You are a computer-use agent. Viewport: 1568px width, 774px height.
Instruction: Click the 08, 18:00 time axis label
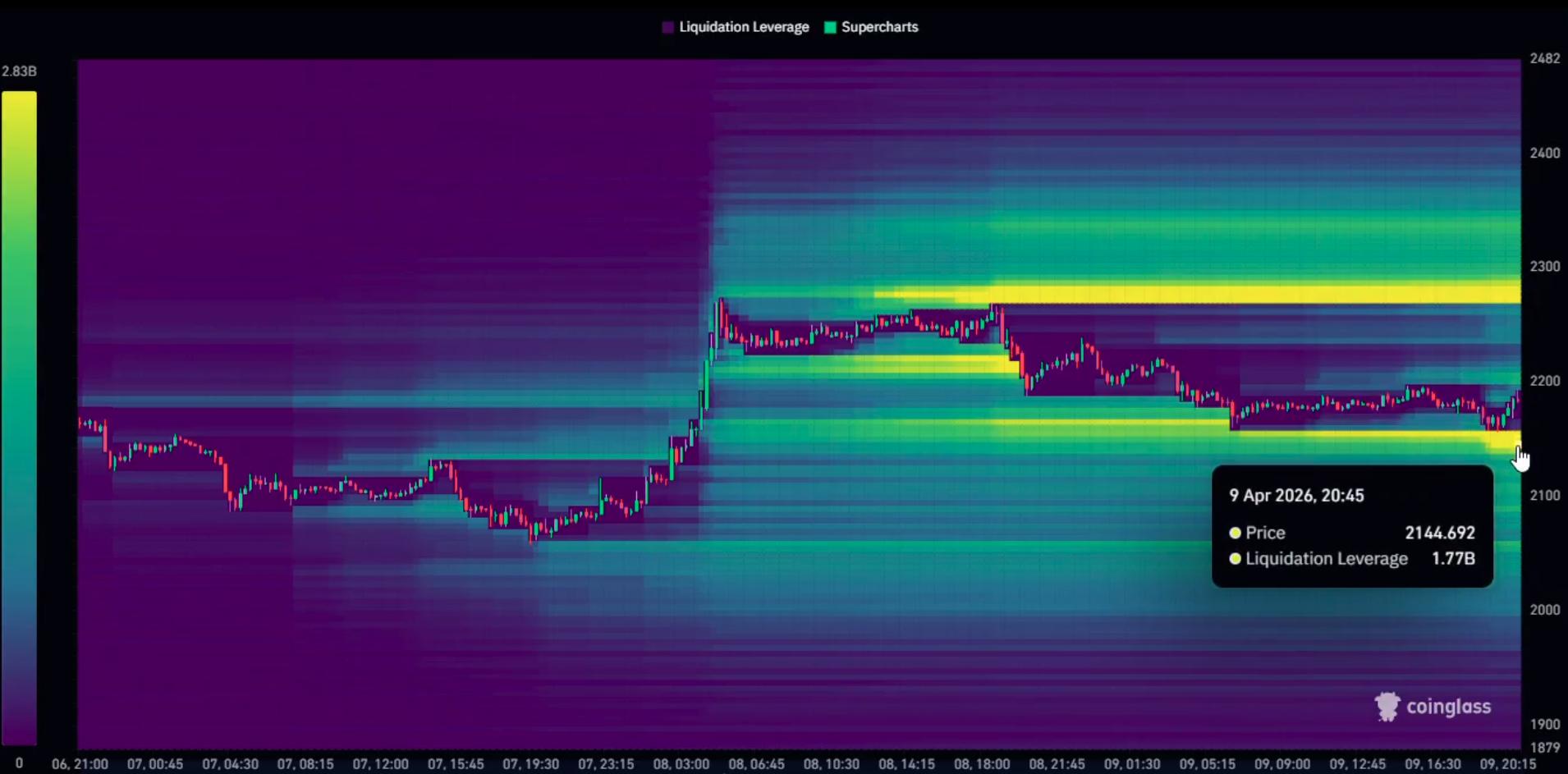(982, 764)
